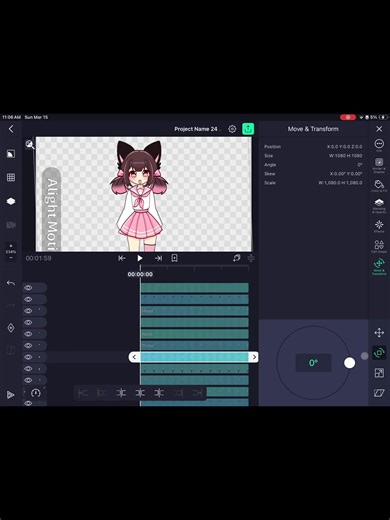Close the Move & Transform panel
The height and width of the screenshot is (520, 390).
(x=379, y=129)
